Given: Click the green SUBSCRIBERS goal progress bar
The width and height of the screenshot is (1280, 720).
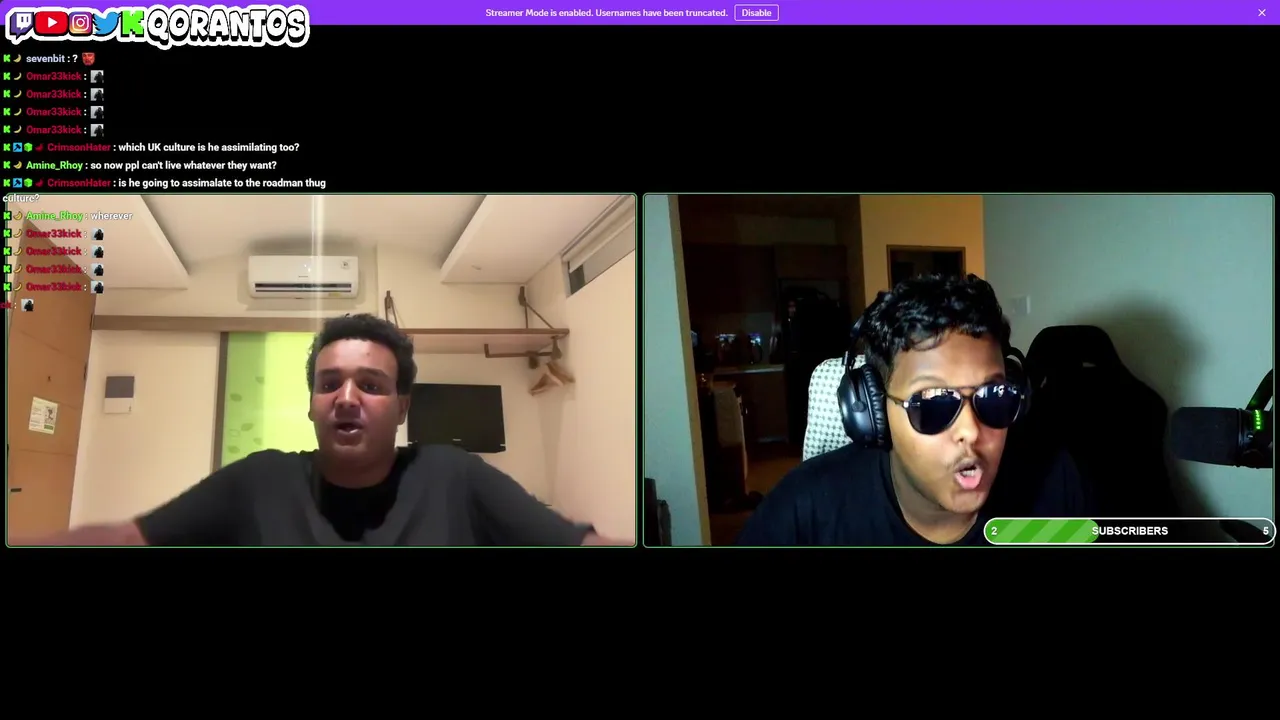Looking at the screenshot, I should 1129,531.
